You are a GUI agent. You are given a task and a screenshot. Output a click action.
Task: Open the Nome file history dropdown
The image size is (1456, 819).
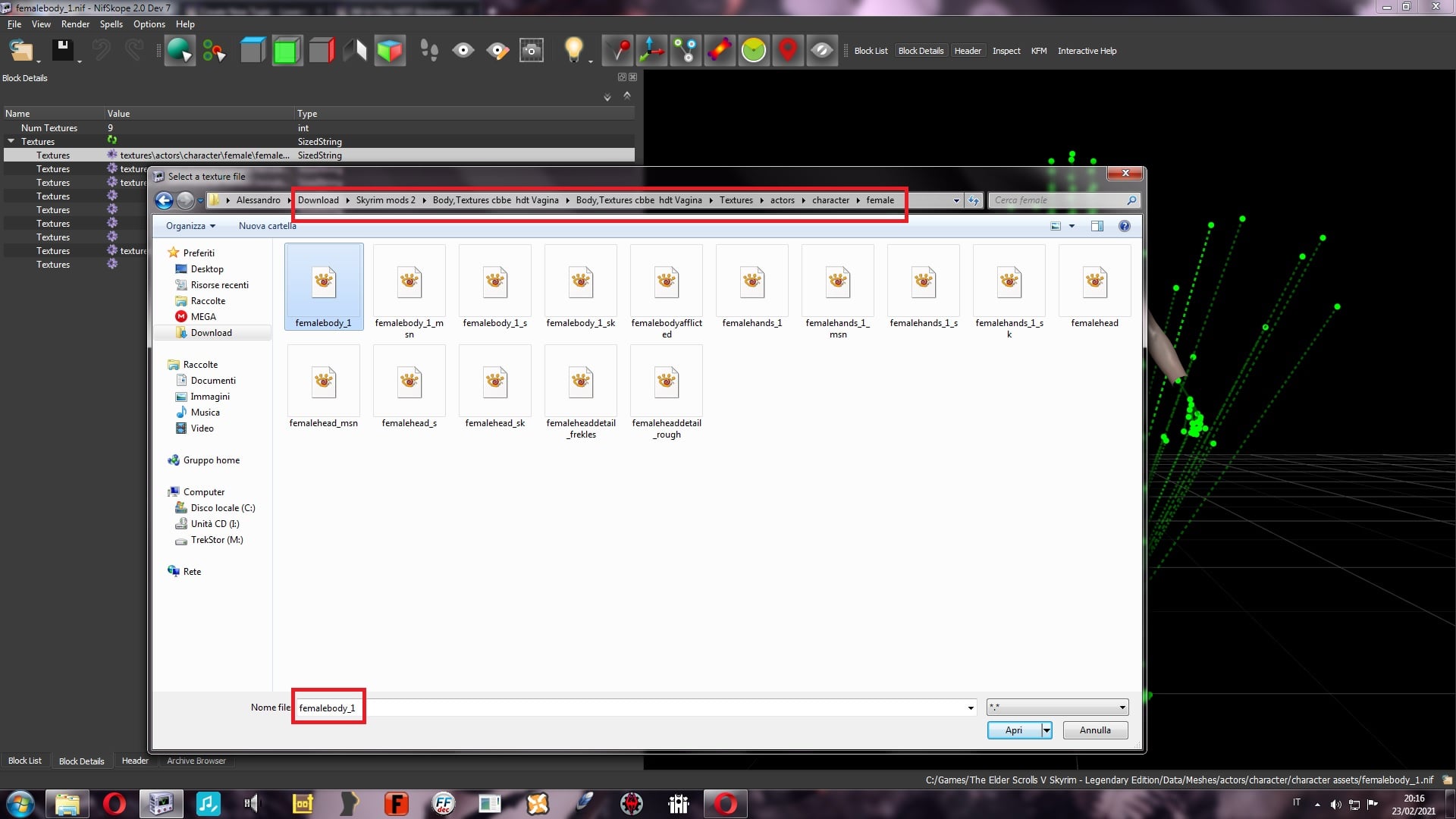(x=971, y=708)
